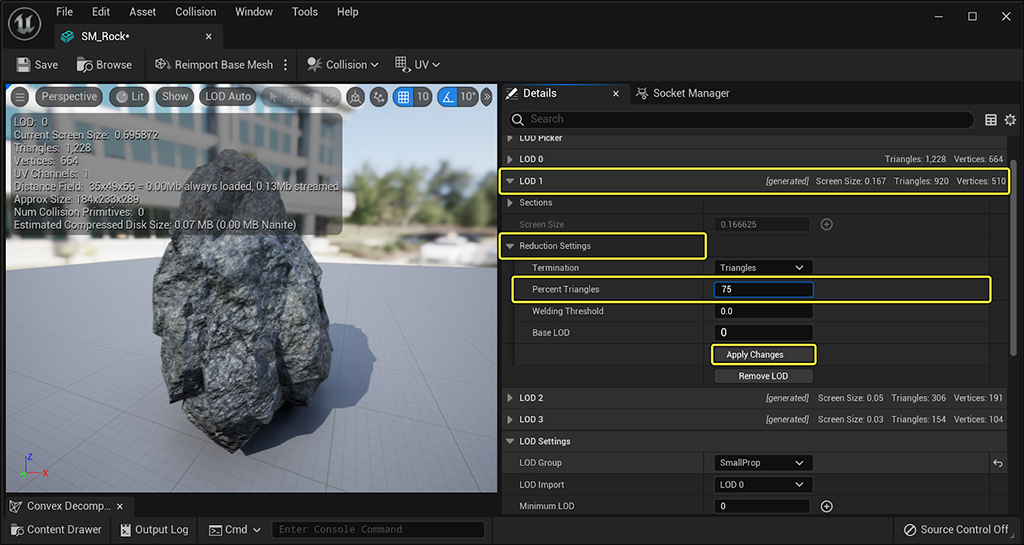This screenshot has height=545, width=1024.
Task: Toggle rotation angle snapping
Action: coord(447,97)
